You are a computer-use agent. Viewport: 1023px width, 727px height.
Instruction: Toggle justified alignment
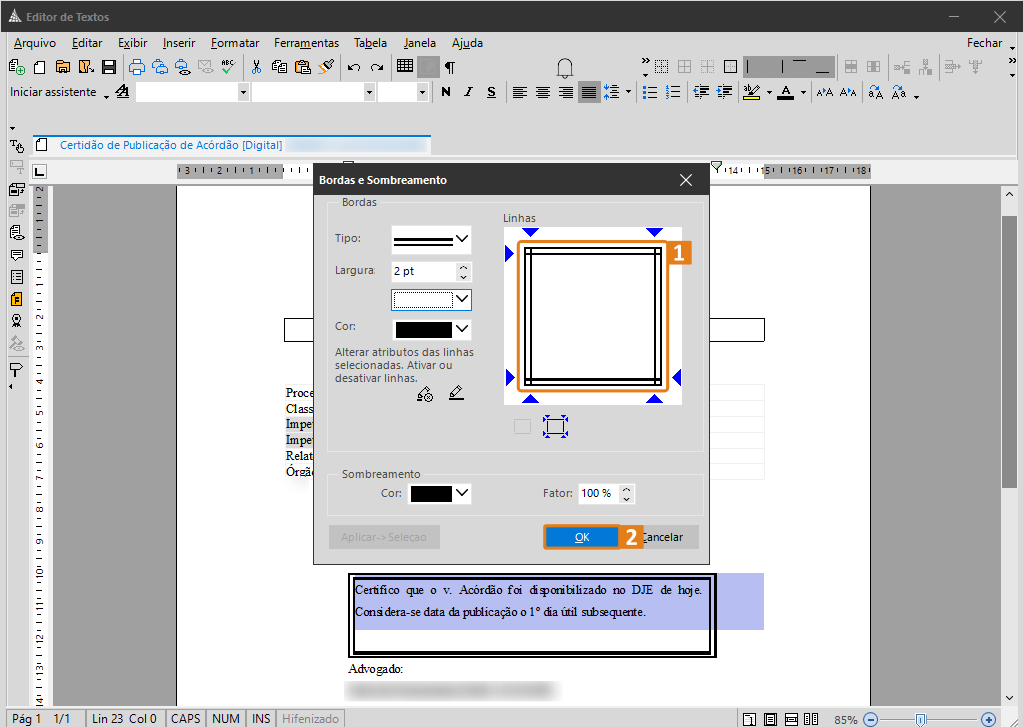588,92
